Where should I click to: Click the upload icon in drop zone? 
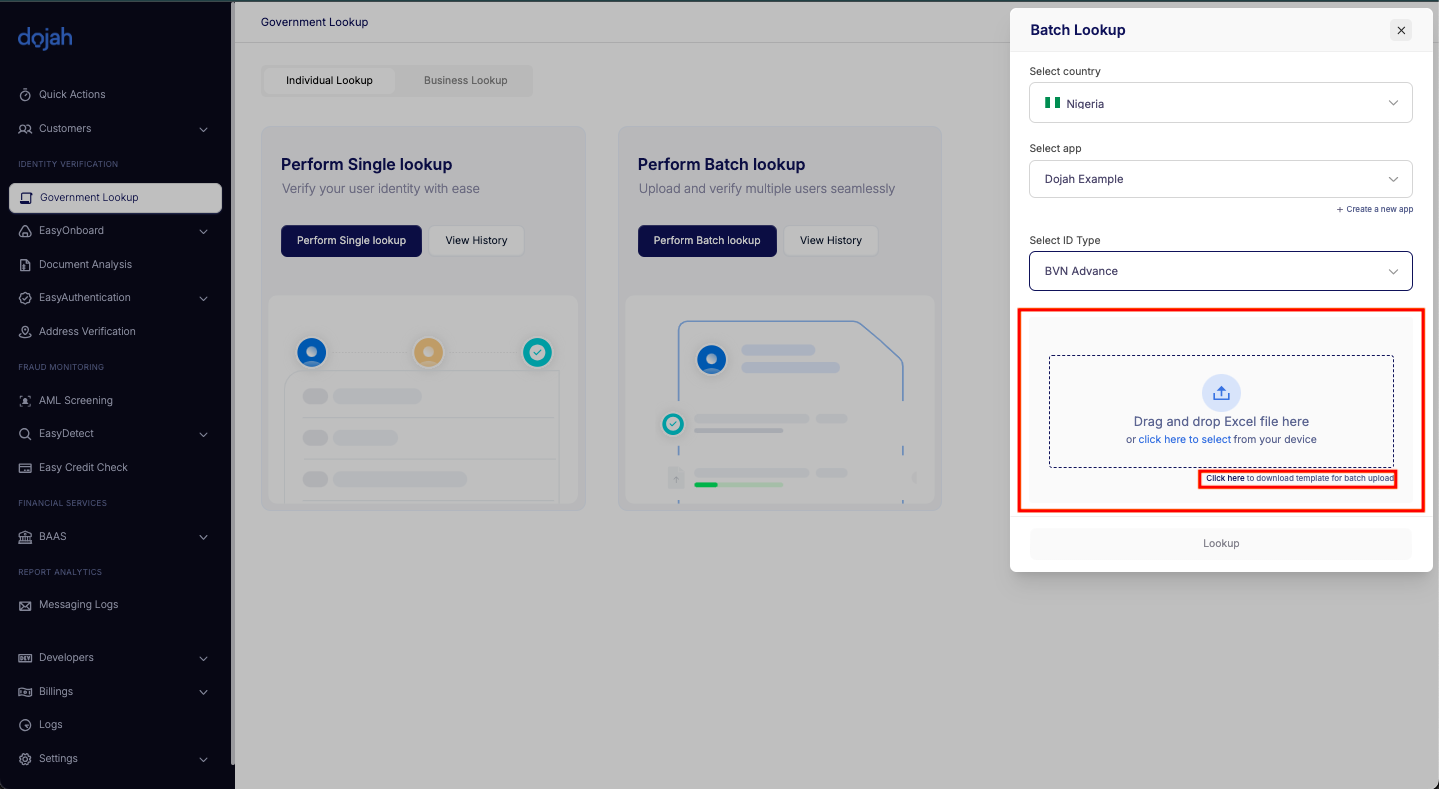pos(1220,394)
